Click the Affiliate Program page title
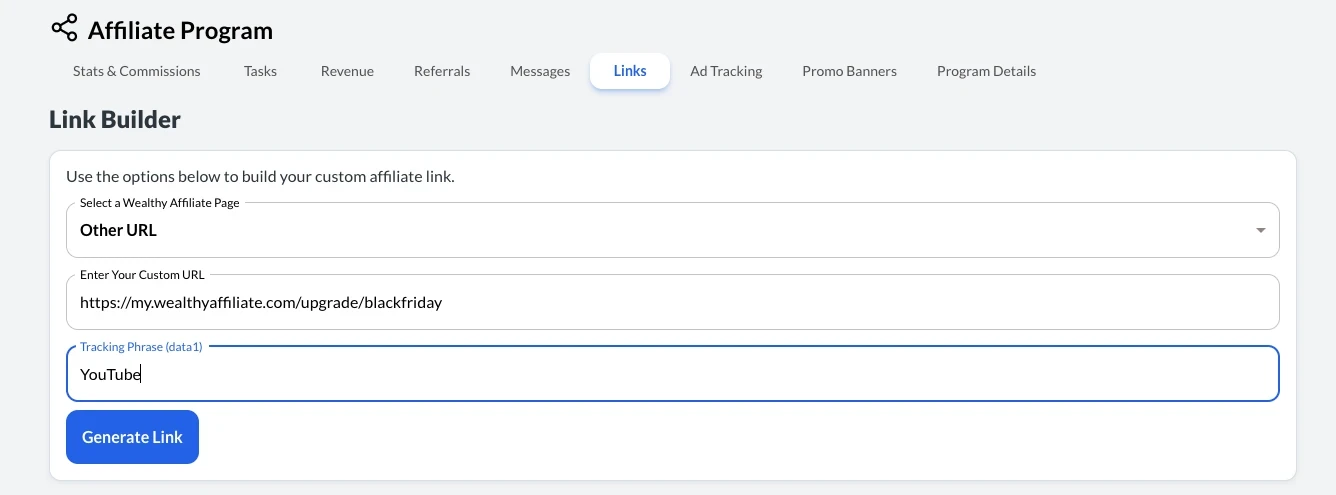The height and width of the screenshot is (495, 1336). pos(180,31)
